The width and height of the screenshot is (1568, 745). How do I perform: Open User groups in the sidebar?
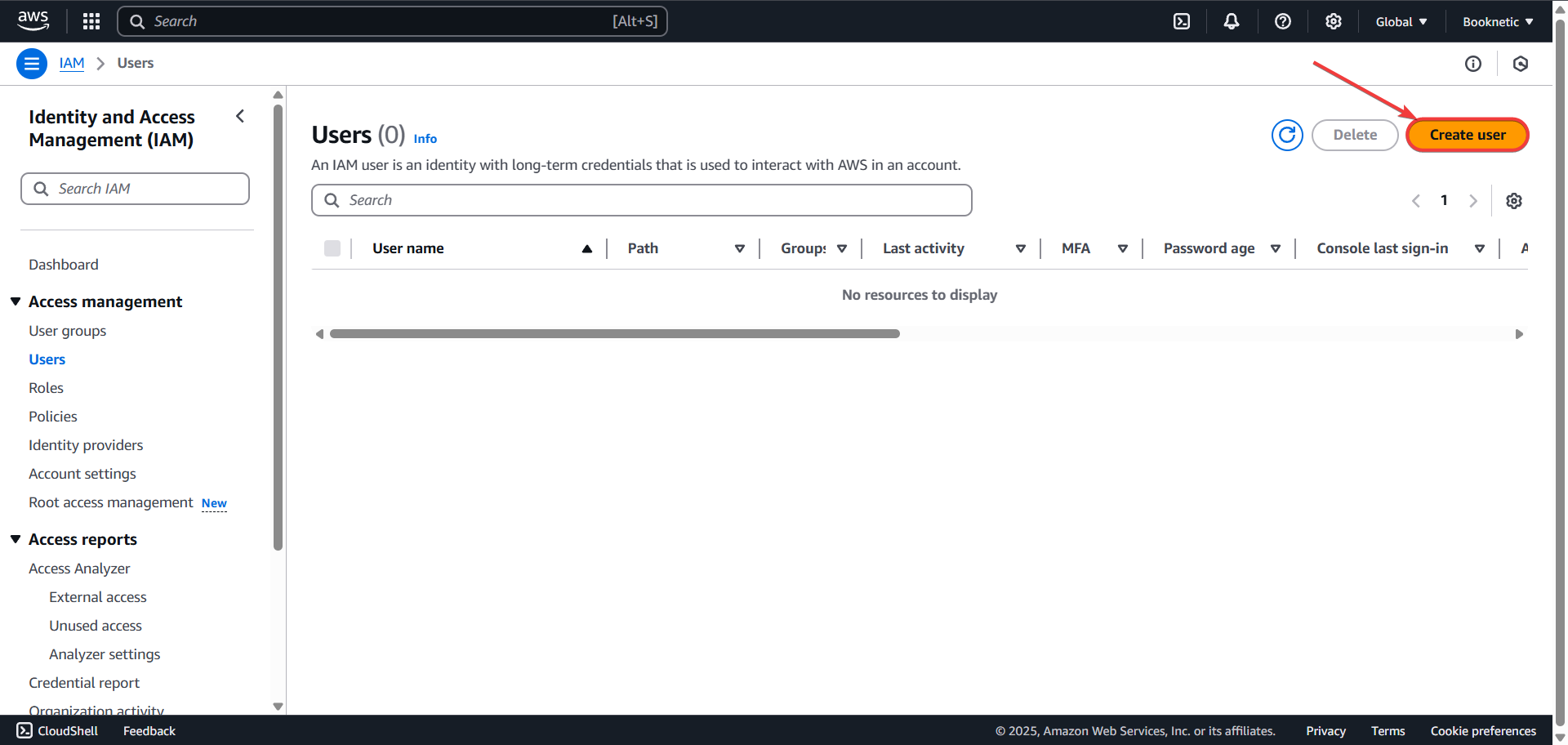pos(68,331)
